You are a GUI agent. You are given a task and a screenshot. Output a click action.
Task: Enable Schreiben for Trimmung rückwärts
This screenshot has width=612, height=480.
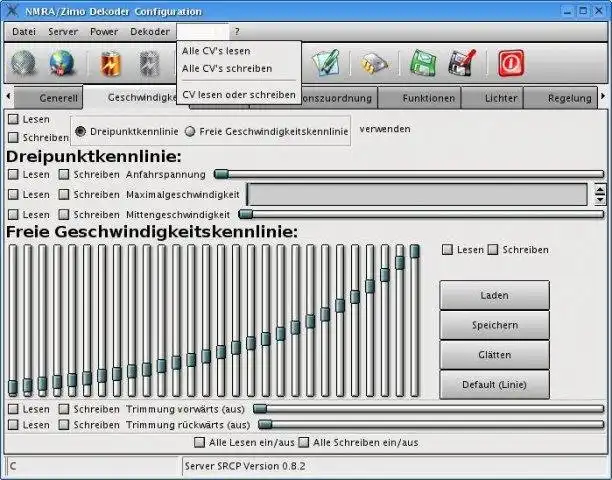(x=64, y=425)
